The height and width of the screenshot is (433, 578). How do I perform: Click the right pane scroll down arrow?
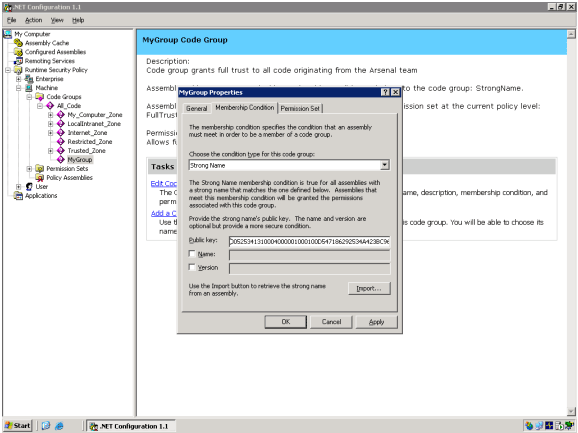[x=571, y=411]
